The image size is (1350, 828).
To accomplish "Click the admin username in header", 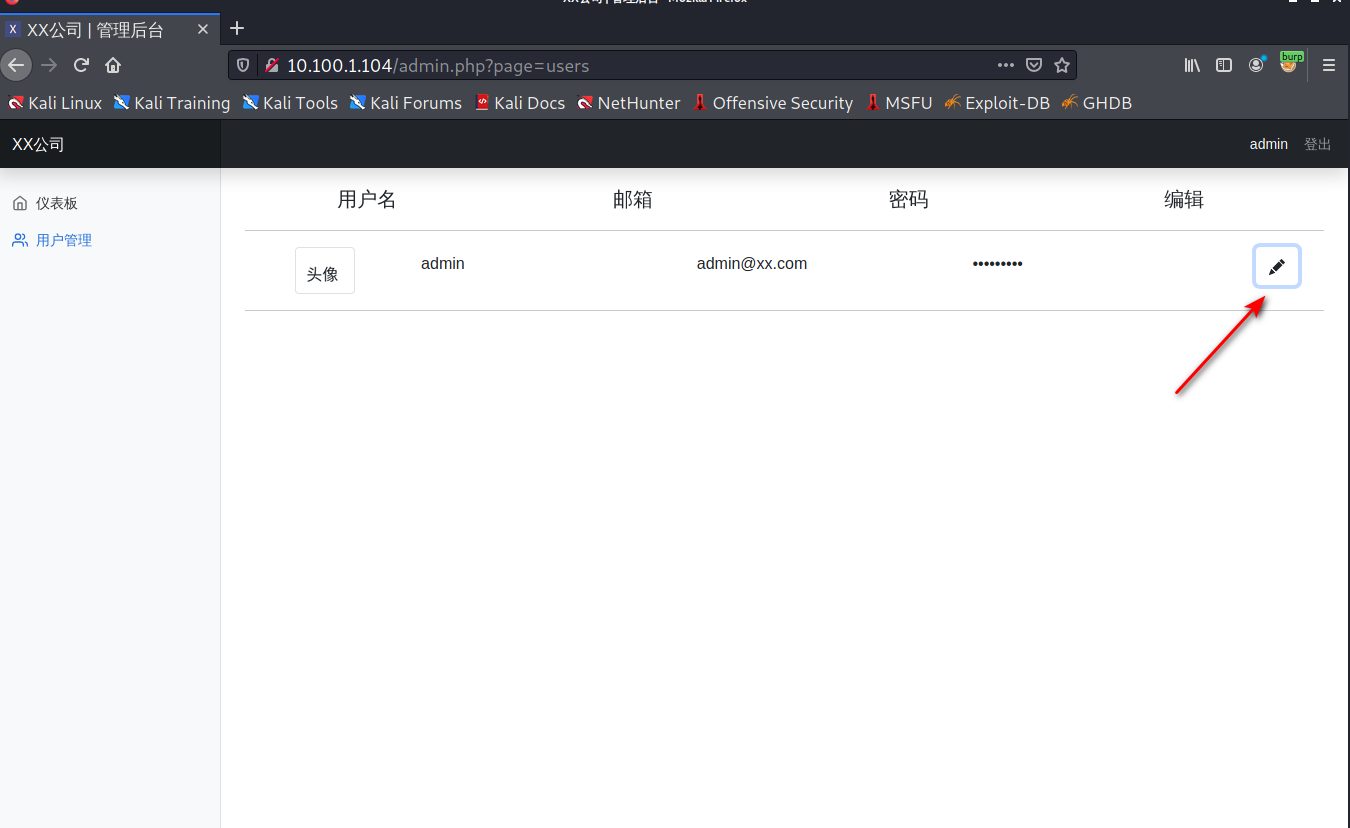I will click(x=1268, y=144).
